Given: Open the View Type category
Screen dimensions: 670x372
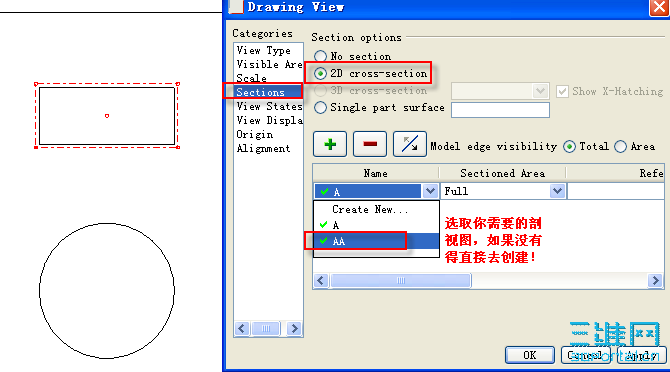Looking at the screenshot, I should coord(263,50).
